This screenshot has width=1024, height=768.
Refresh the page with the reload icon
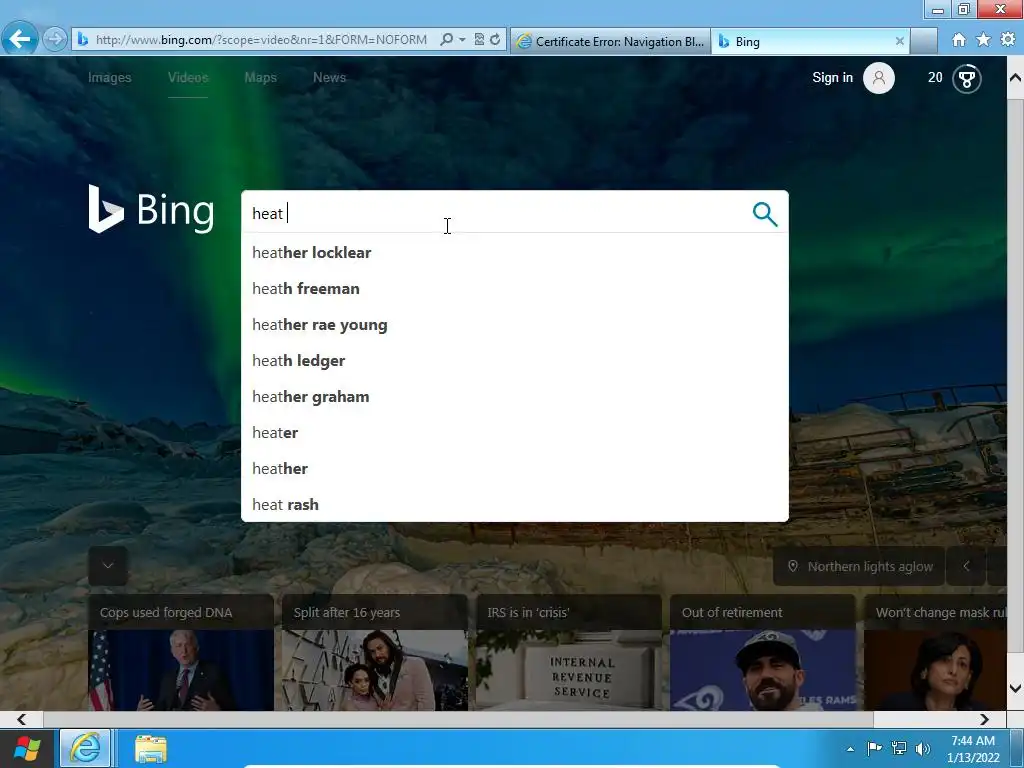click(x=496, y=40)
